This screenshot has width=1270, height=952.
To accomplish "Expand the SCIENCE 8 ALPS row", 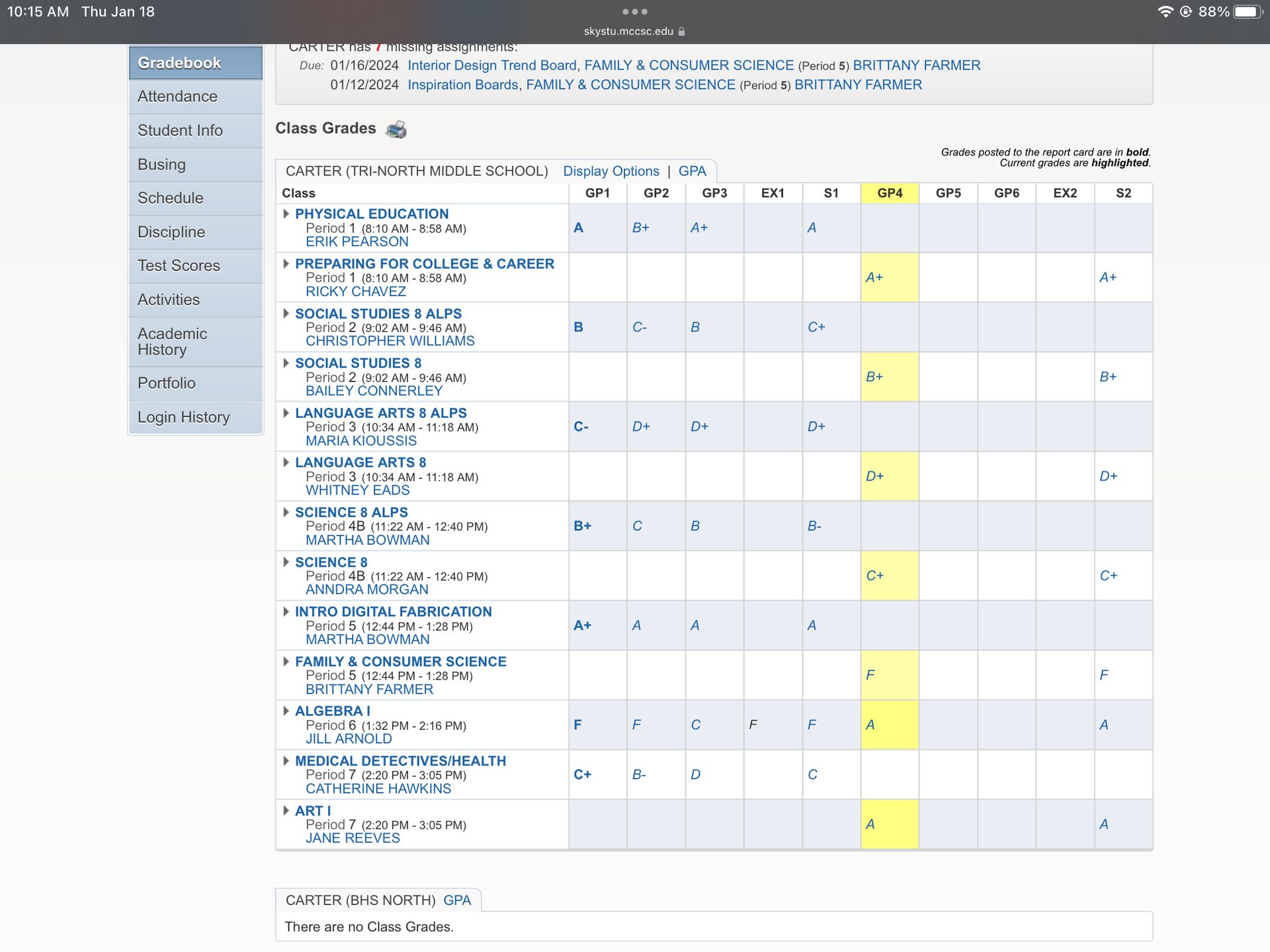I will (286, 512).
